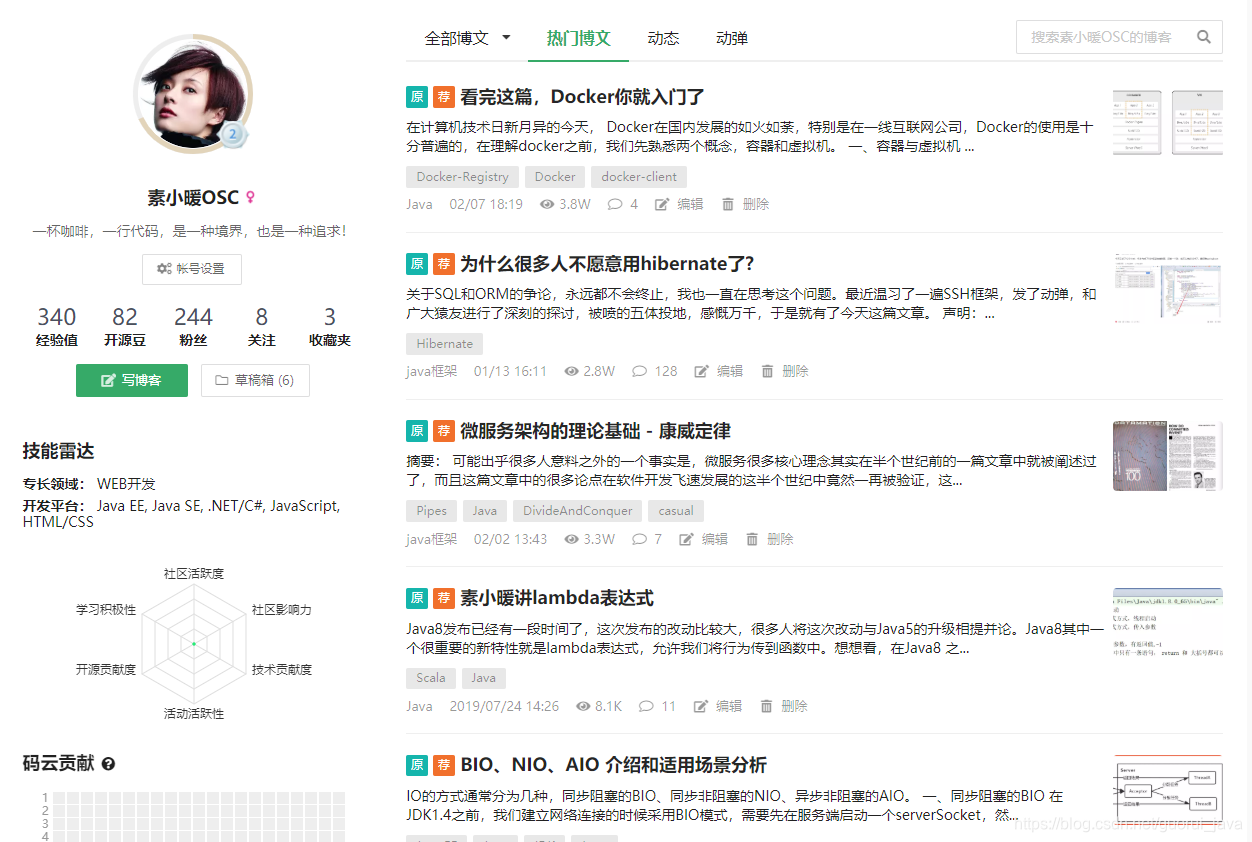Switch to 动弹 tab

[x=732, y=38]
